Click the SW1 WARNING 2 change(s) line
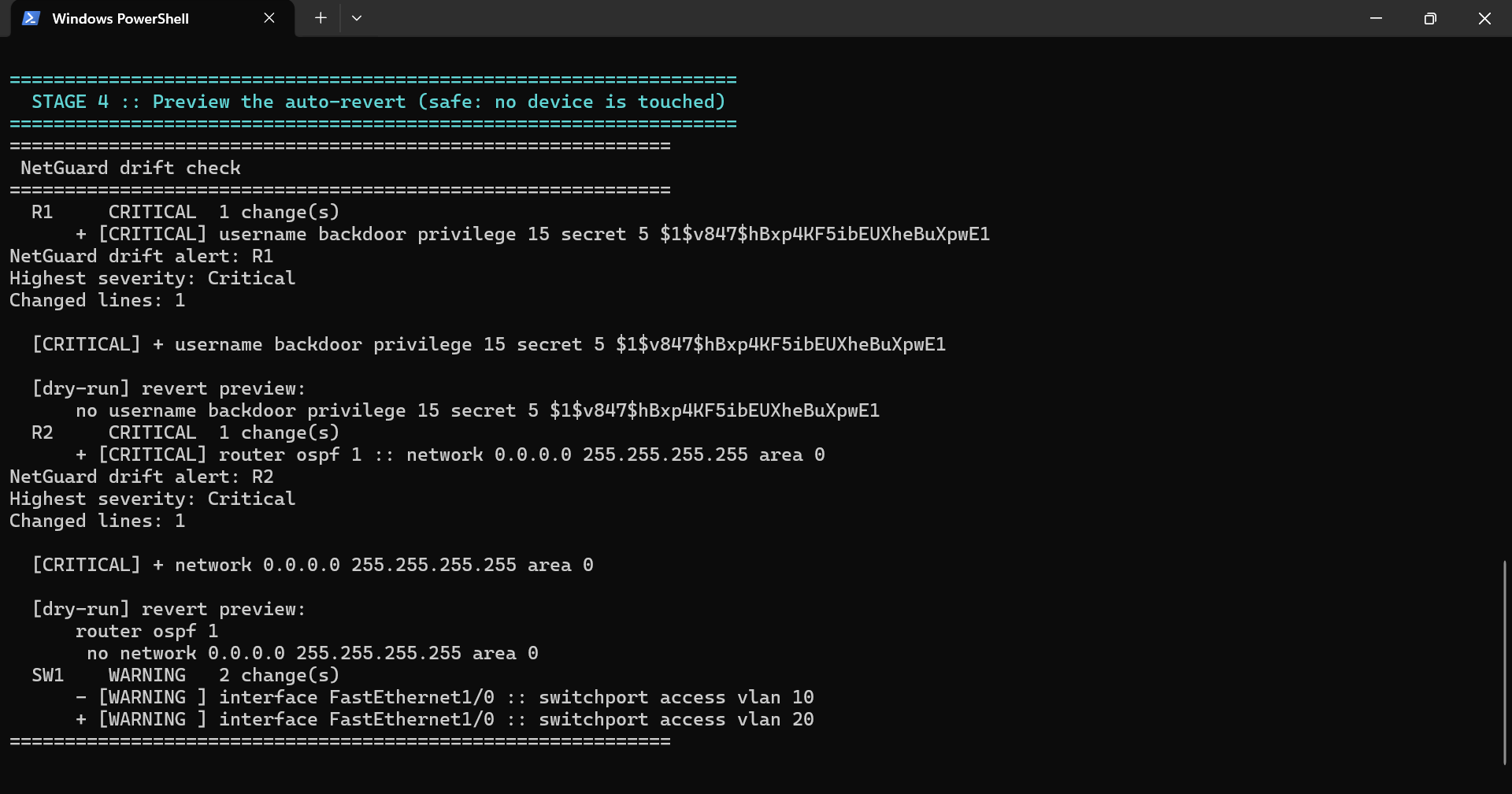The height and width of the screenshot is (794, 1512). coord(185,675)
